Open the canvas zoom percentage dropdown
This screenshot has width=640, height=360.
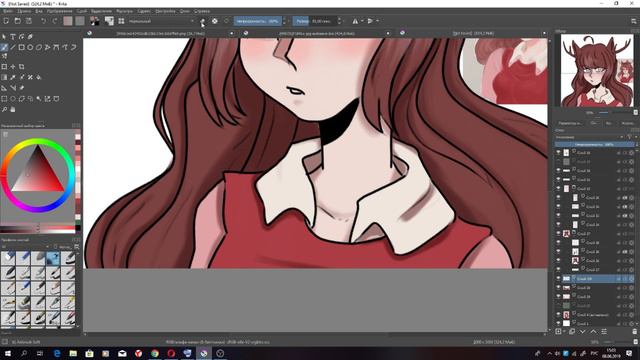[594, 342]
